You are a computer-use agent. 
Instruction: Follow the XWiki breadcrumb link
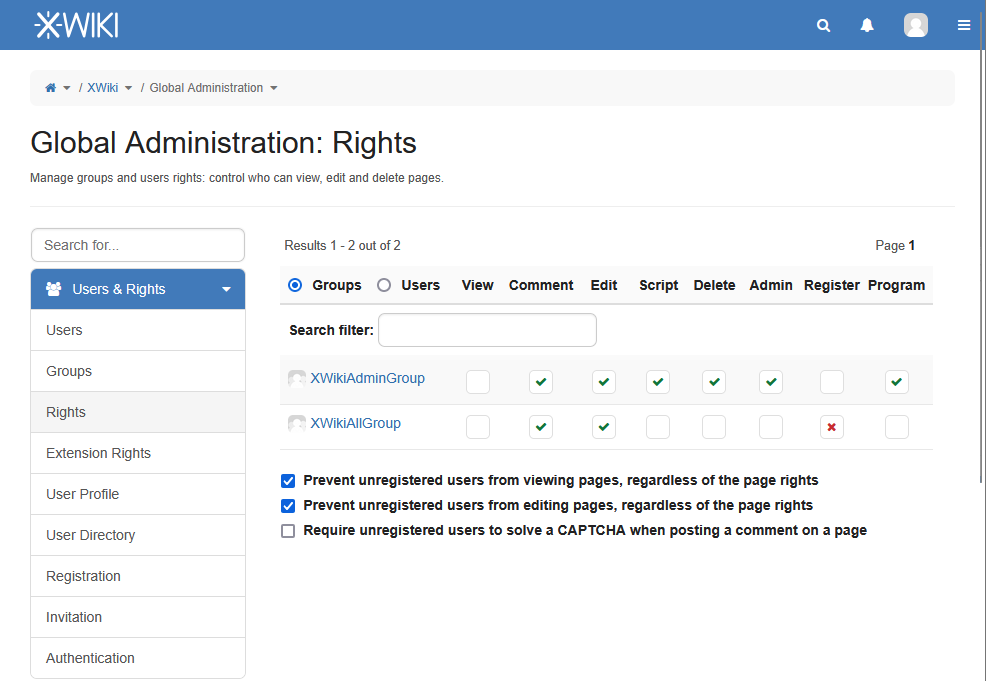[102, 88]
